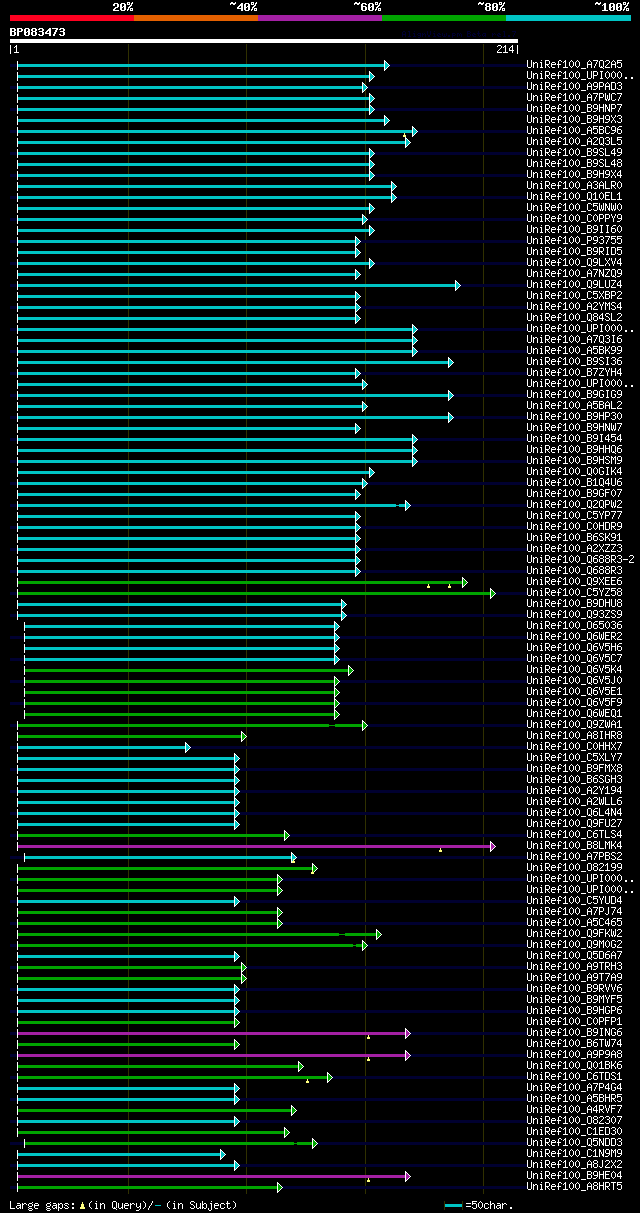The width and height of the screenshot is (640, 1213).
Task: Open the UniRef100_A7PWC7 hit
Action: (576, 98)
